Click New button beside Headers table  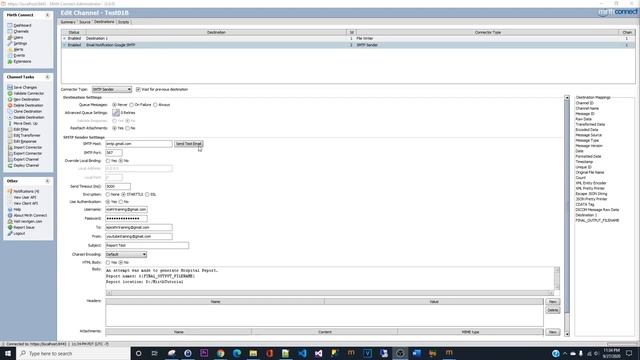tap(553, 302)
